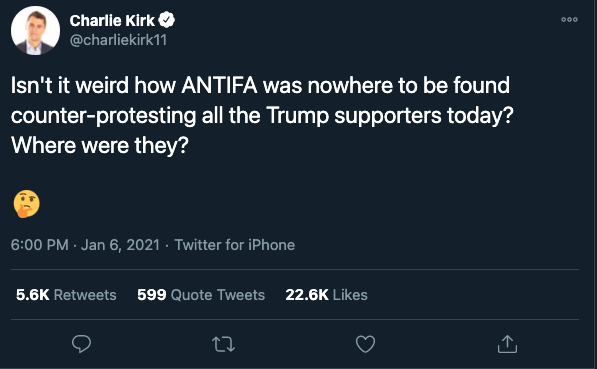Open Charlie Kirk's profile picture
Screen dimensions: 597x369
[x=35, y=30]
